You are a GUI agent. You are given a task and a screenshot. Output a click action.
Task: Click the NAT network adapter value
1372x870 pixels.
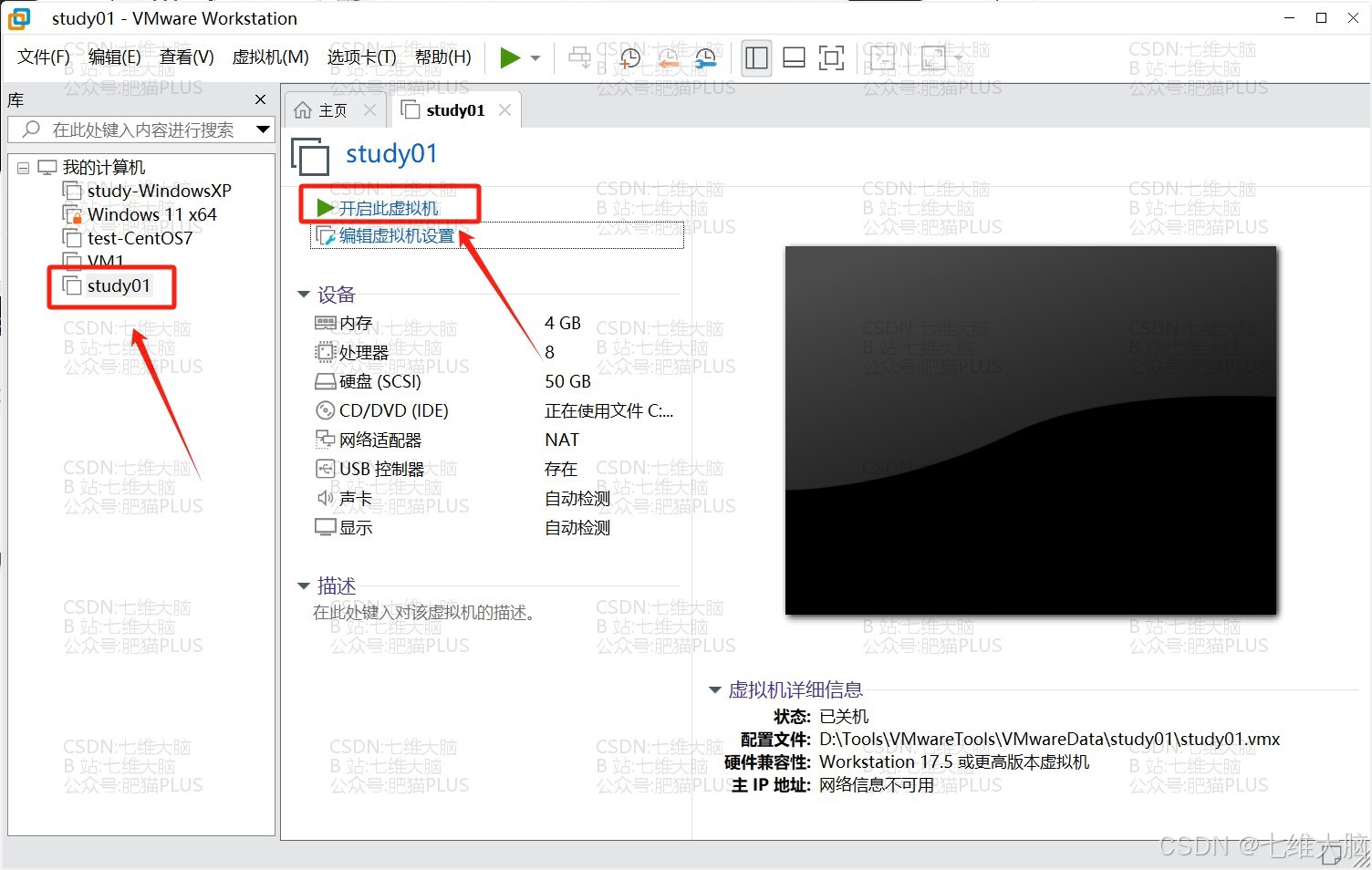[x=562, y=440]
